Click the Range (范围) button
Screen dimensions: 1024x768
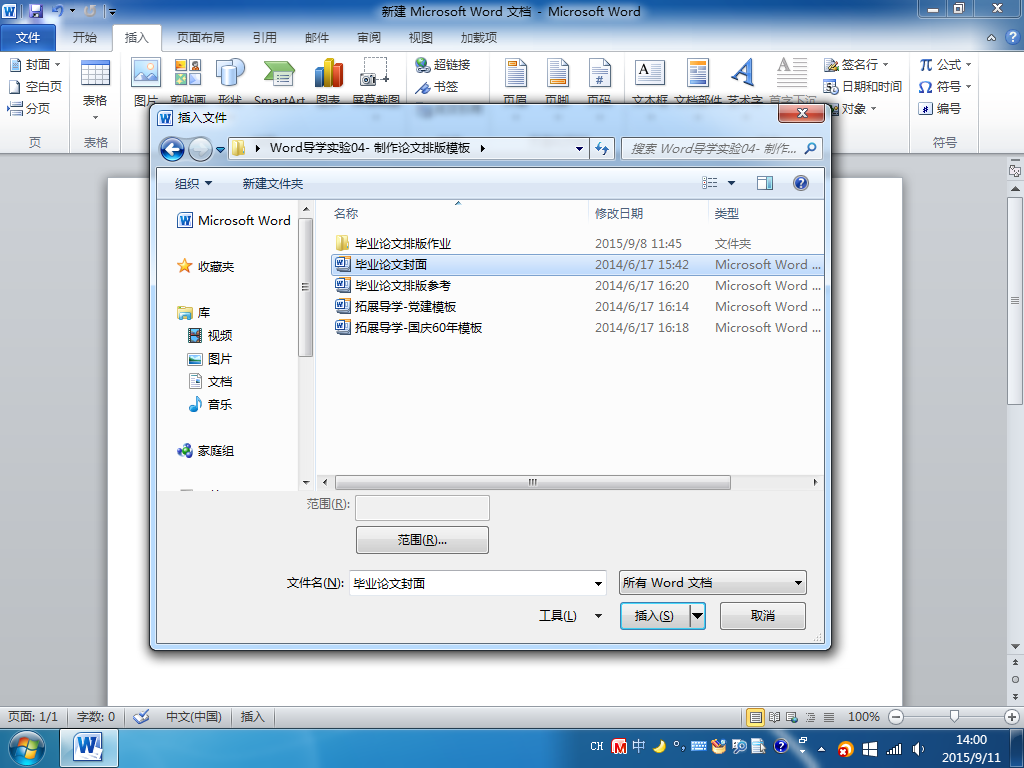pos(422,539)
